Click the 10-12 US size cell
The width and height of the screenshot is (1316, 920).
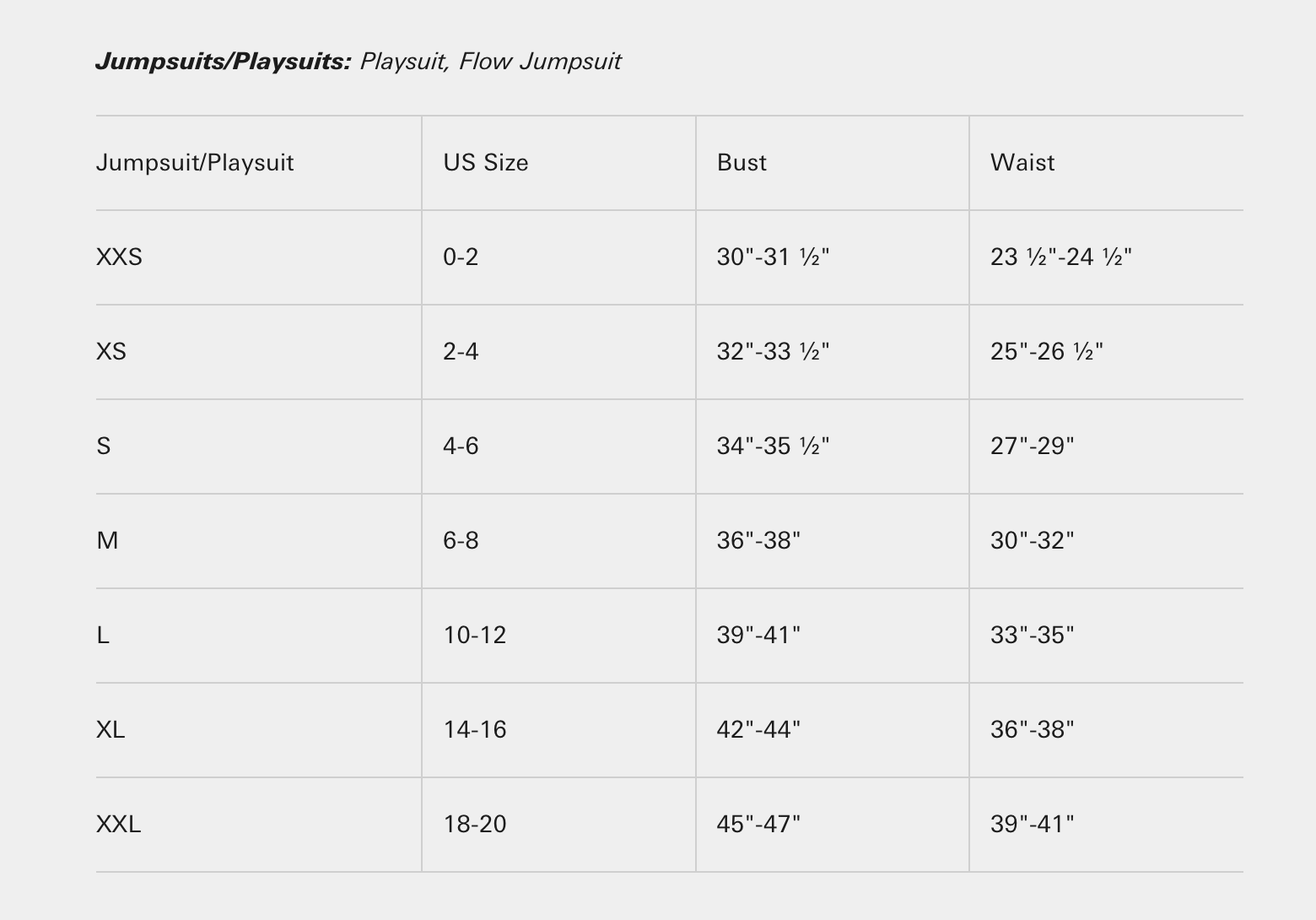pos(475,636)
